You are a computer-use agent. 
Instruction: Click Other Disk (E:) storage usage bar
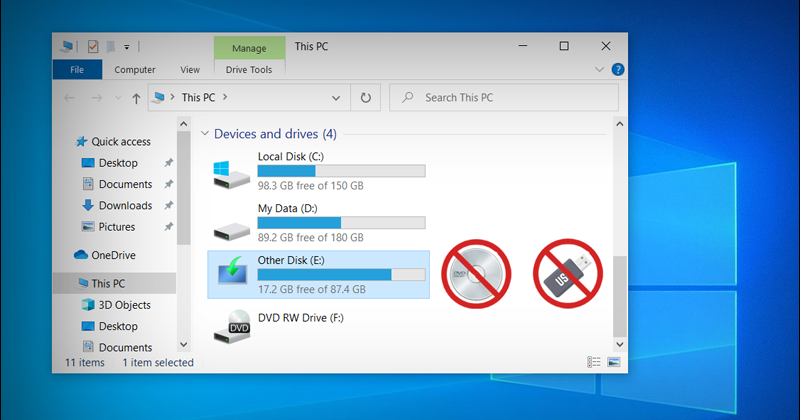pyautogui.click(x=341, y=275)
